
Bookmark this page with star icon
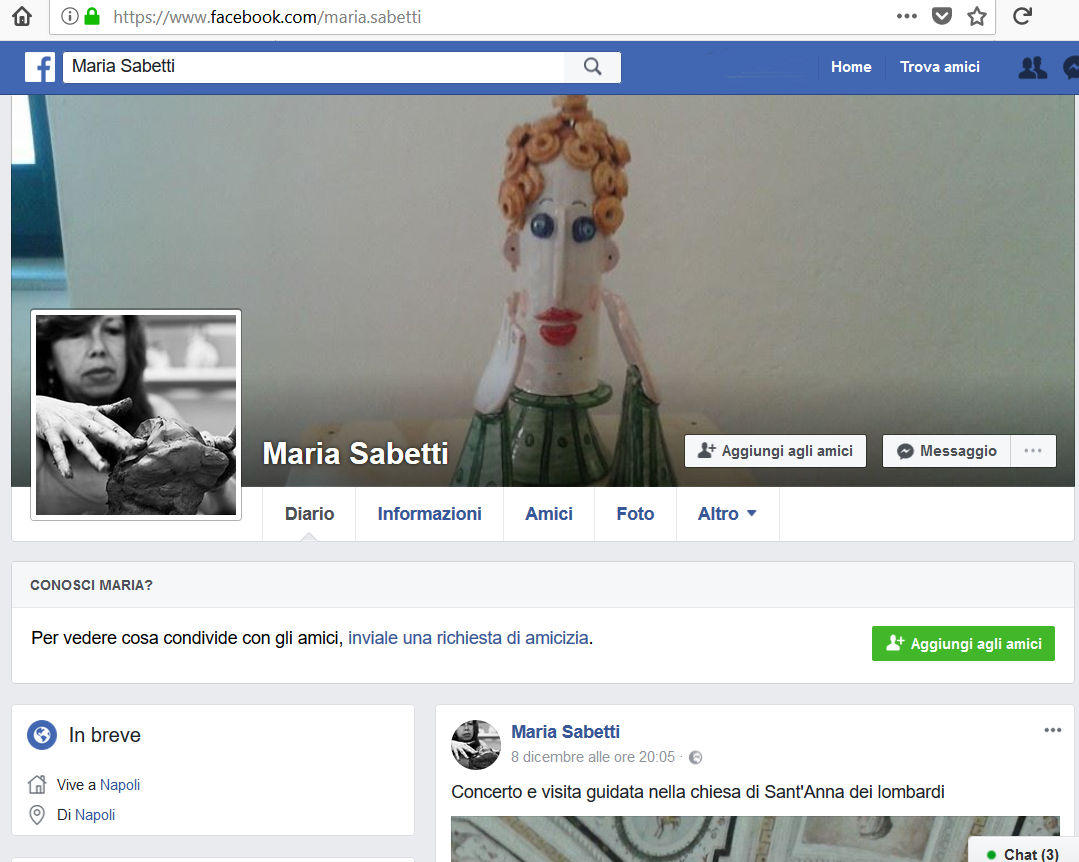pyautogui.click(x=976, y=16)
